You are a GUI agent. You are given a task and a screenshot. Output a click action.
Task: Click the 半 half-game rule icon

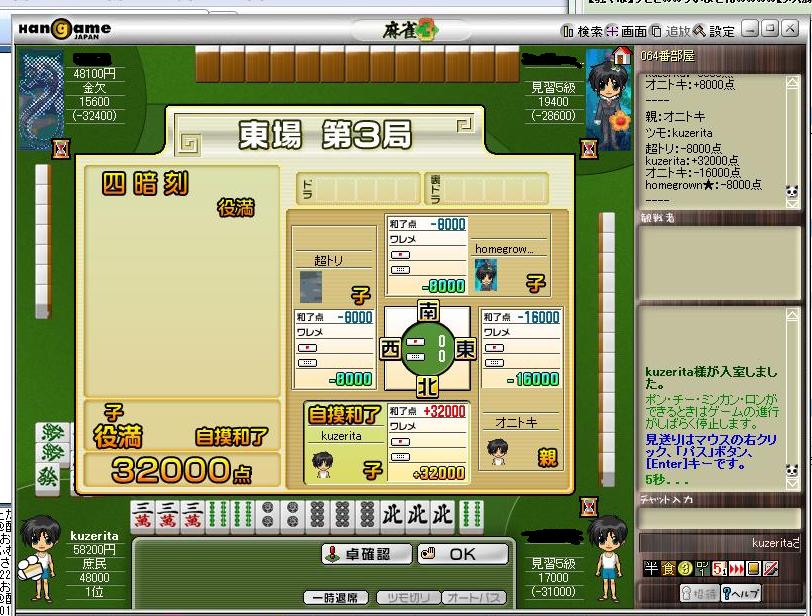(x=650, y=568)
